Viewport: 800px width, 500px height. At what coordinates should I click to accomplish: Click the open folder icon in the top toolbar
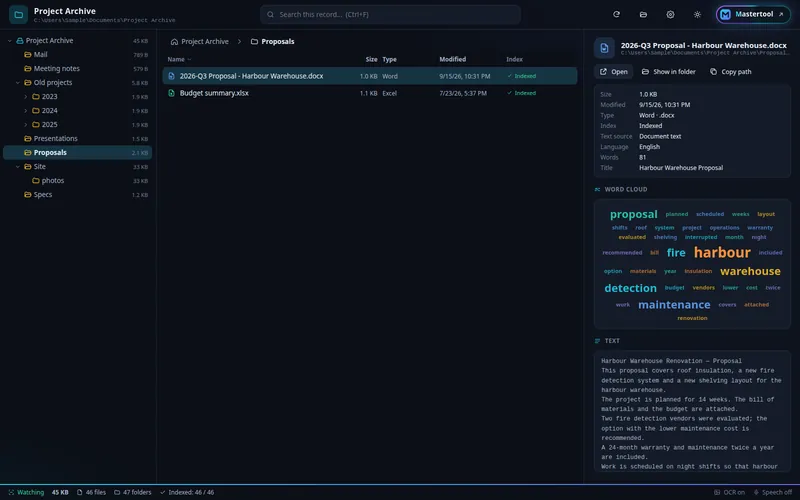click(643, 14)
